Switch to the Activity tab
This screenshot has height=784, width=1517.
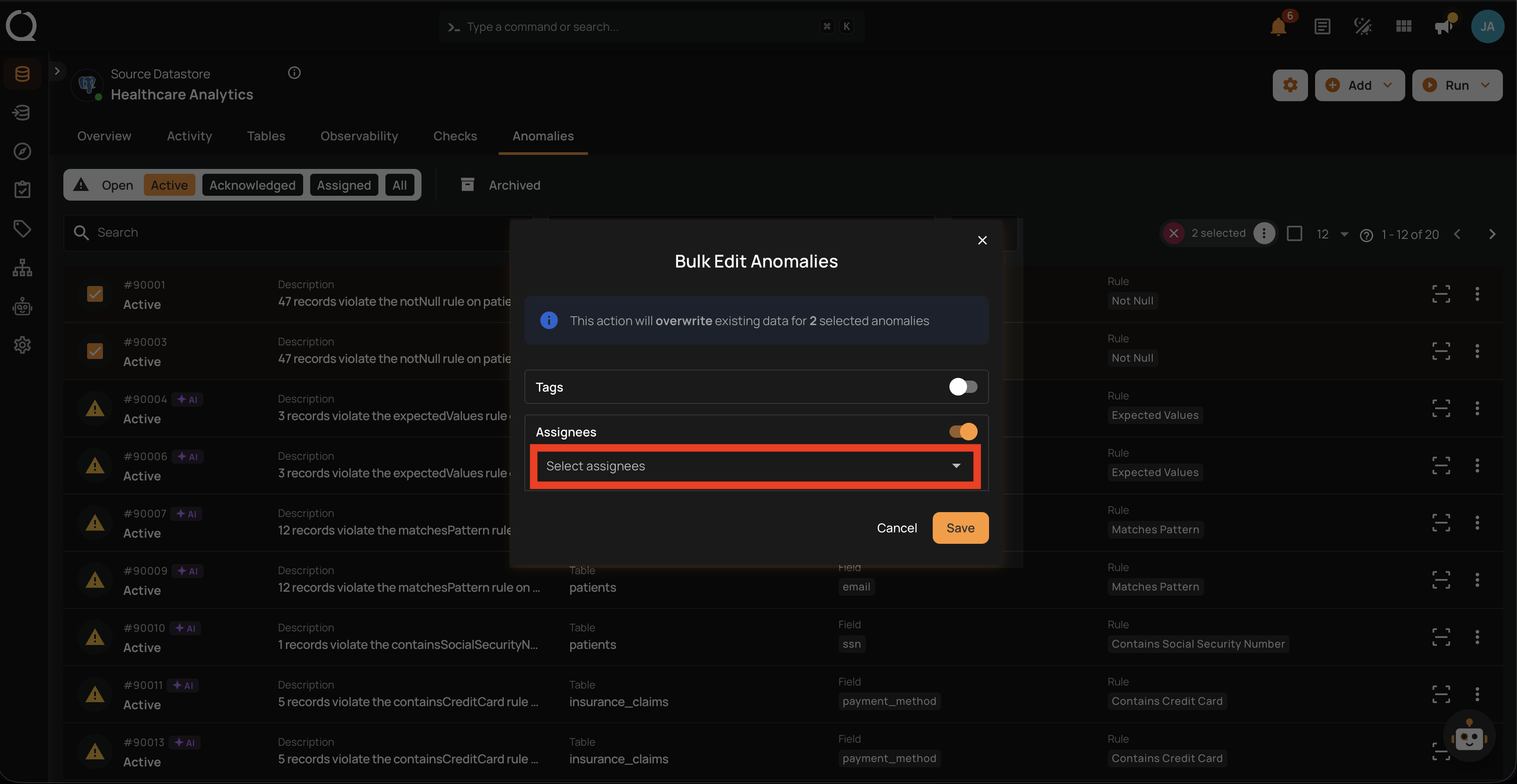[x=189, y=136]
